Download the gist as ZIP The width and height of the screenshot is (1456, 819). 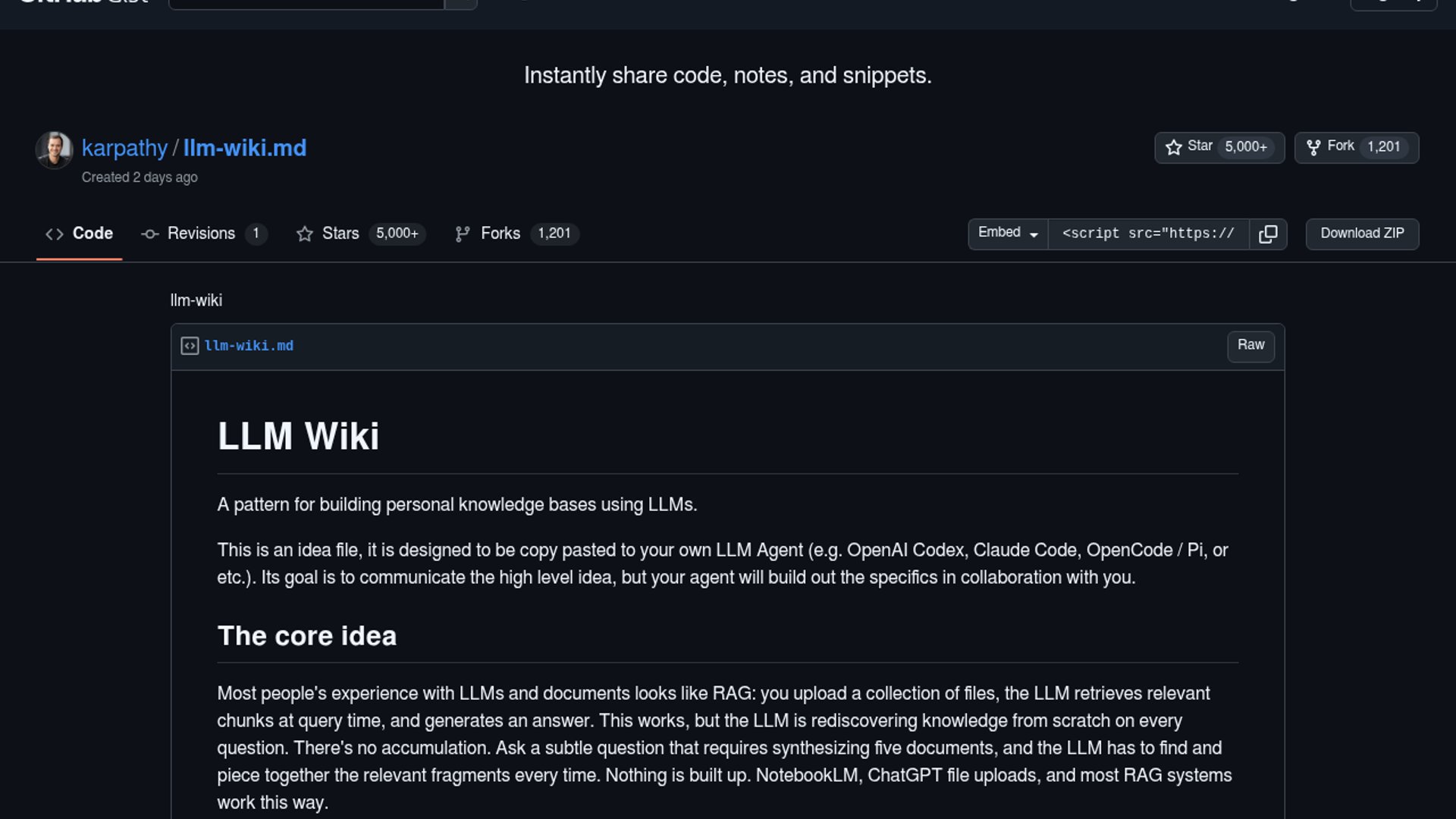coord(1362,234)
